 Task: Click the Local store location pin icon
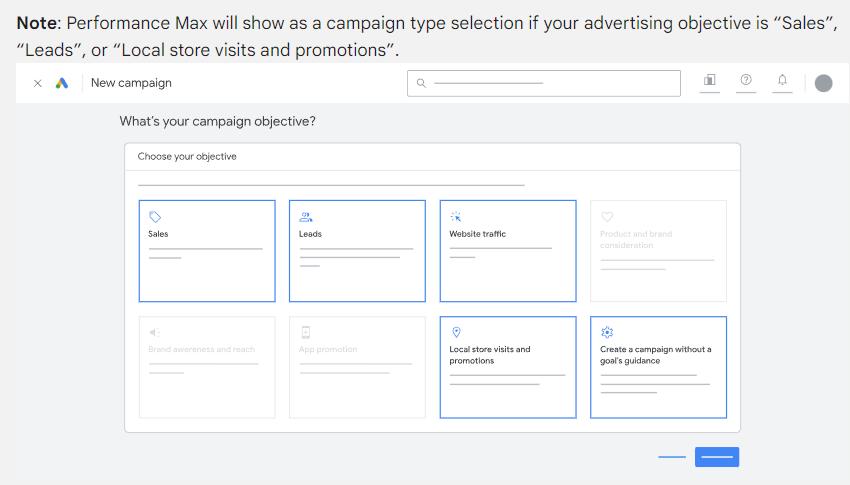(x=456, y=332)
